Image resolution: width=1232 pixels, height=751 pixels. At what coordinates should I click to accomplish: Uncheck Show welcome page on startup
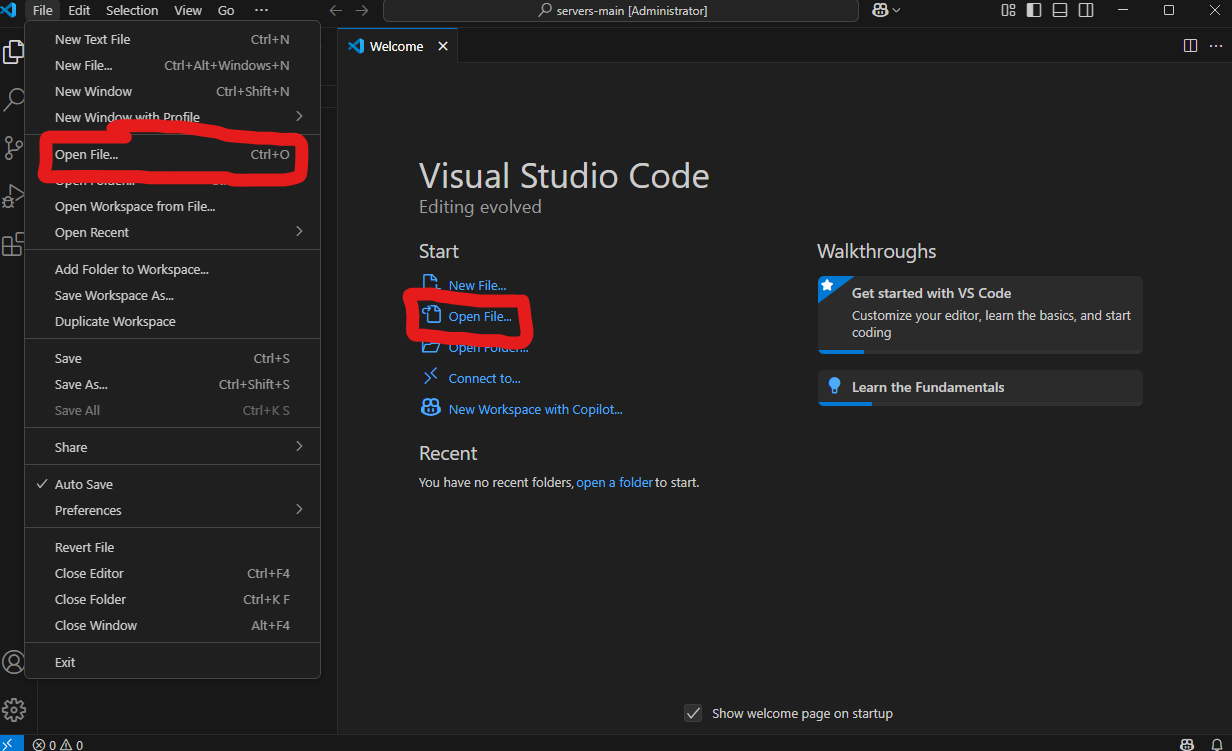[x=693, y=713]
